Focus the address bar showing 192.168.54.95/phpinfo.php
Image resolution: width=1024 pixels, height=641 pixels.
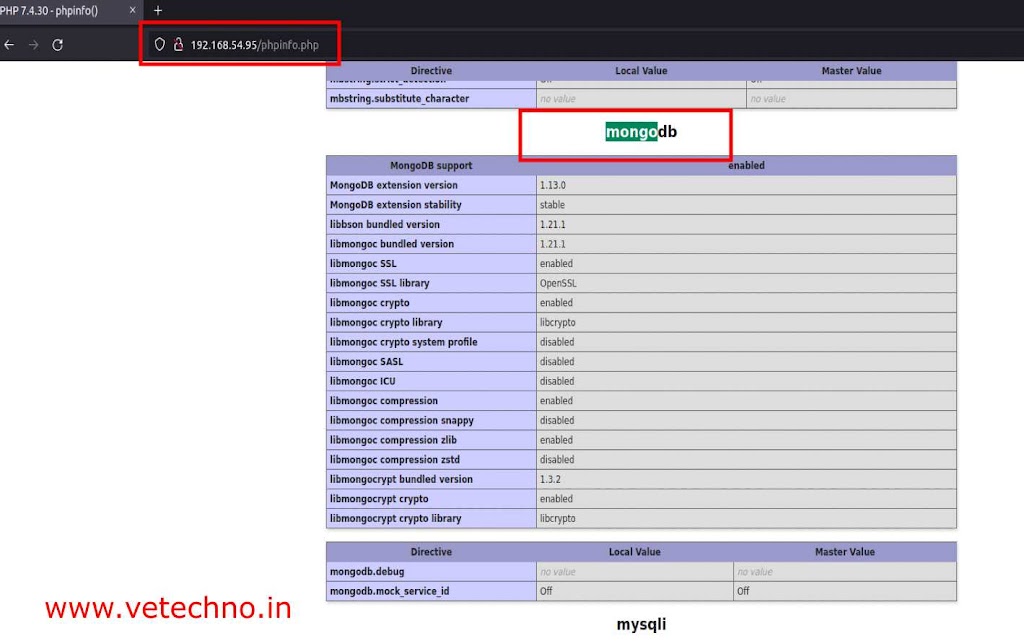coord(258,45)
